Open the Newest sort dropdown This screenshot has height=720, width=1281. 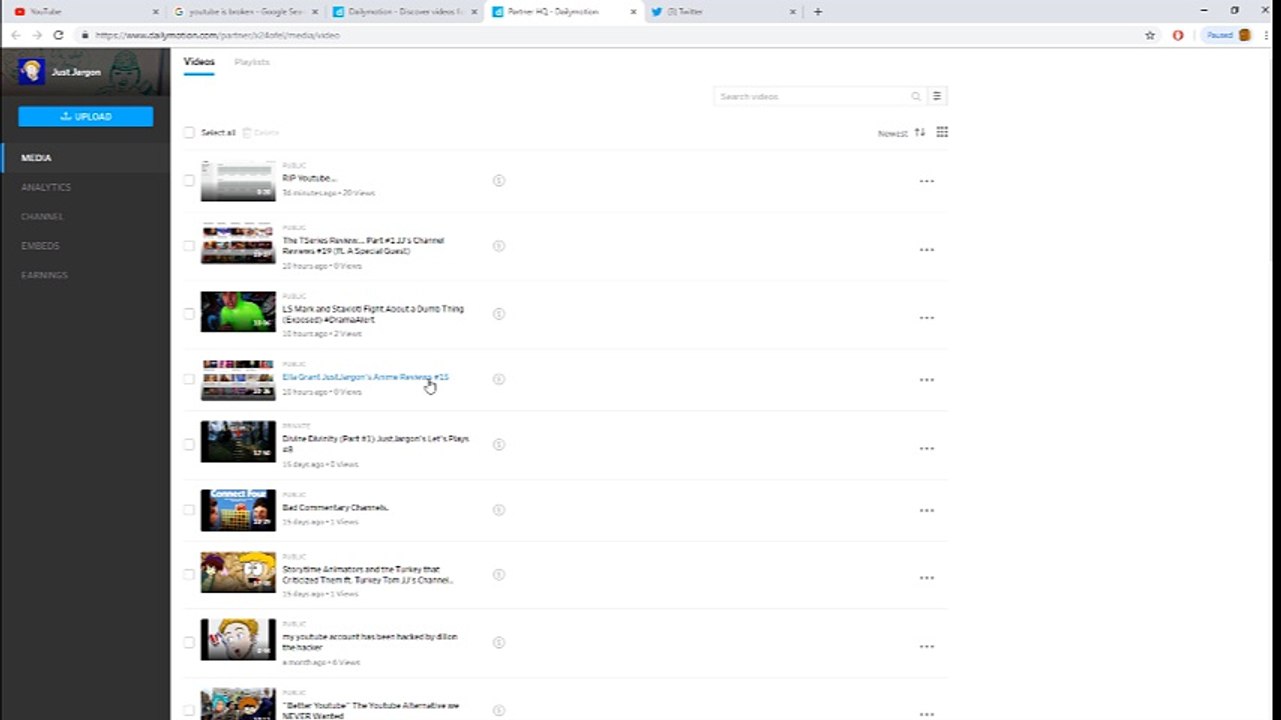(893, 133)
